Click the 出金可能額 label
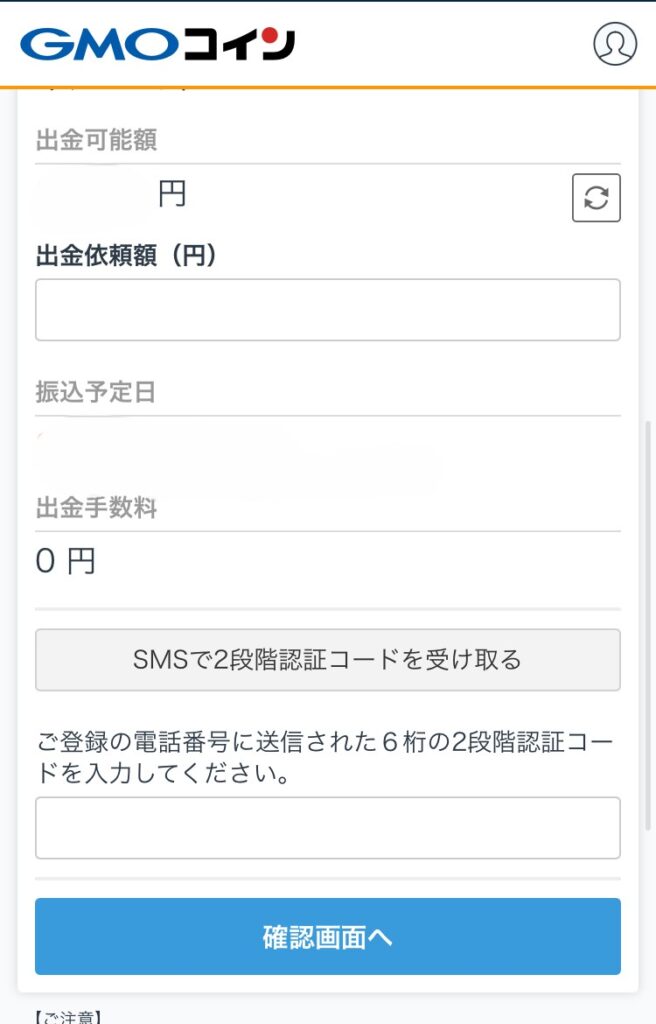Screen dimensions: 656x1024 tap(96, 141)
